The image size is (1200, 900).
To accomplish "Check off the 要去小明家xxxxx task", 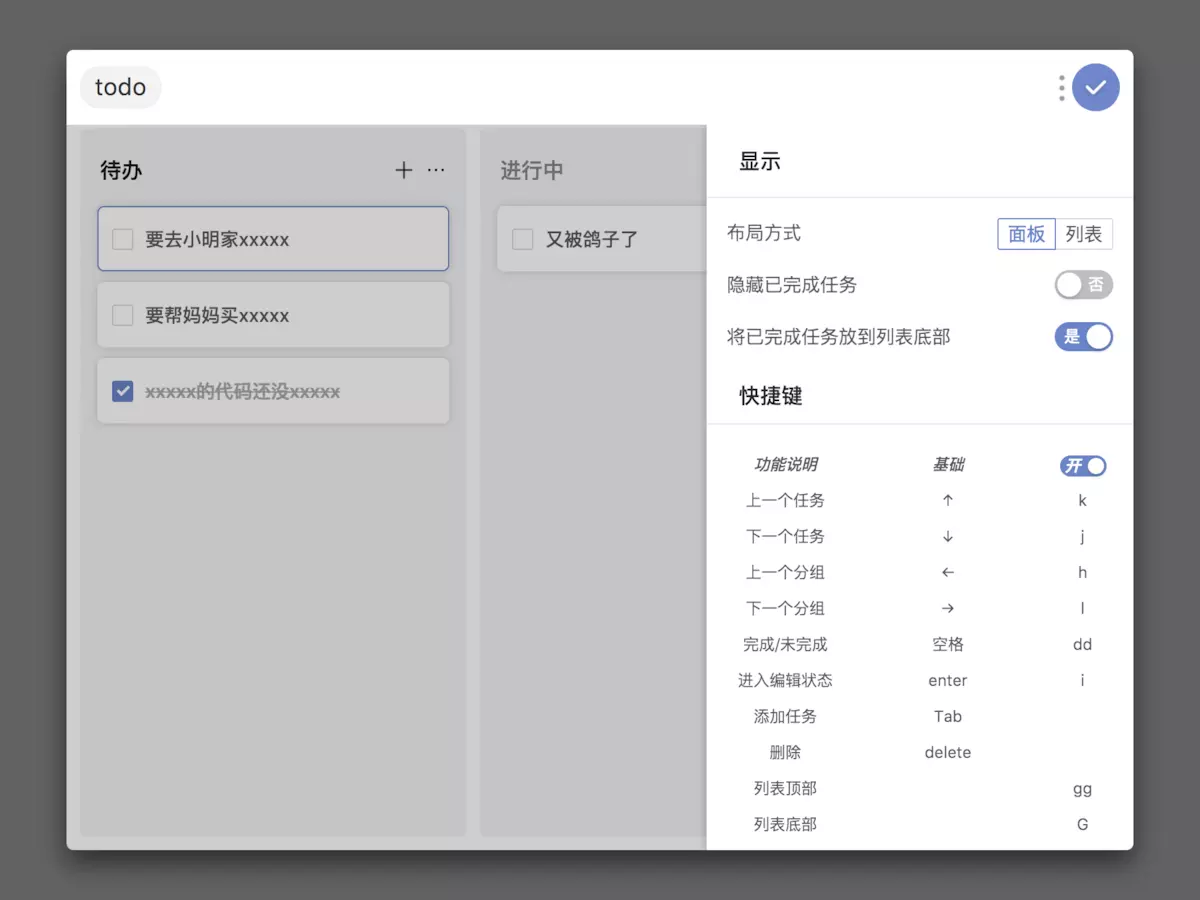I will point(122,238).
